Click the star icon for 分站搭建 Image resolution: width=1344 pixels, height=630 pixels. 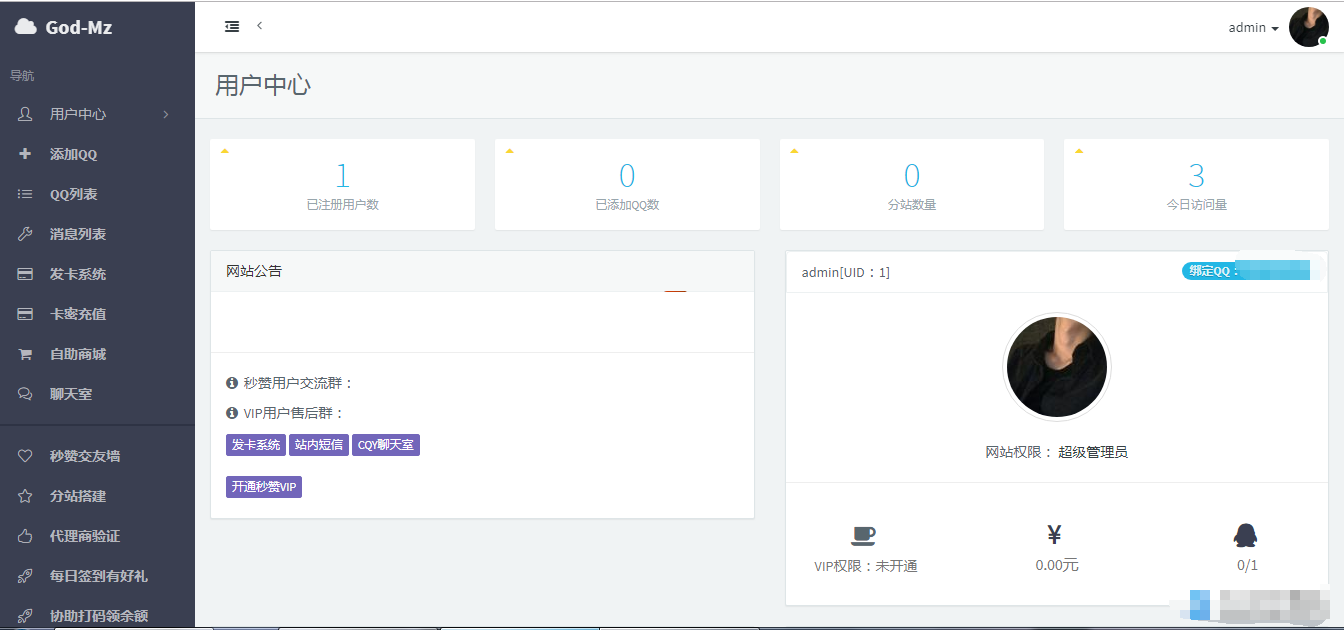click(25, 496)
